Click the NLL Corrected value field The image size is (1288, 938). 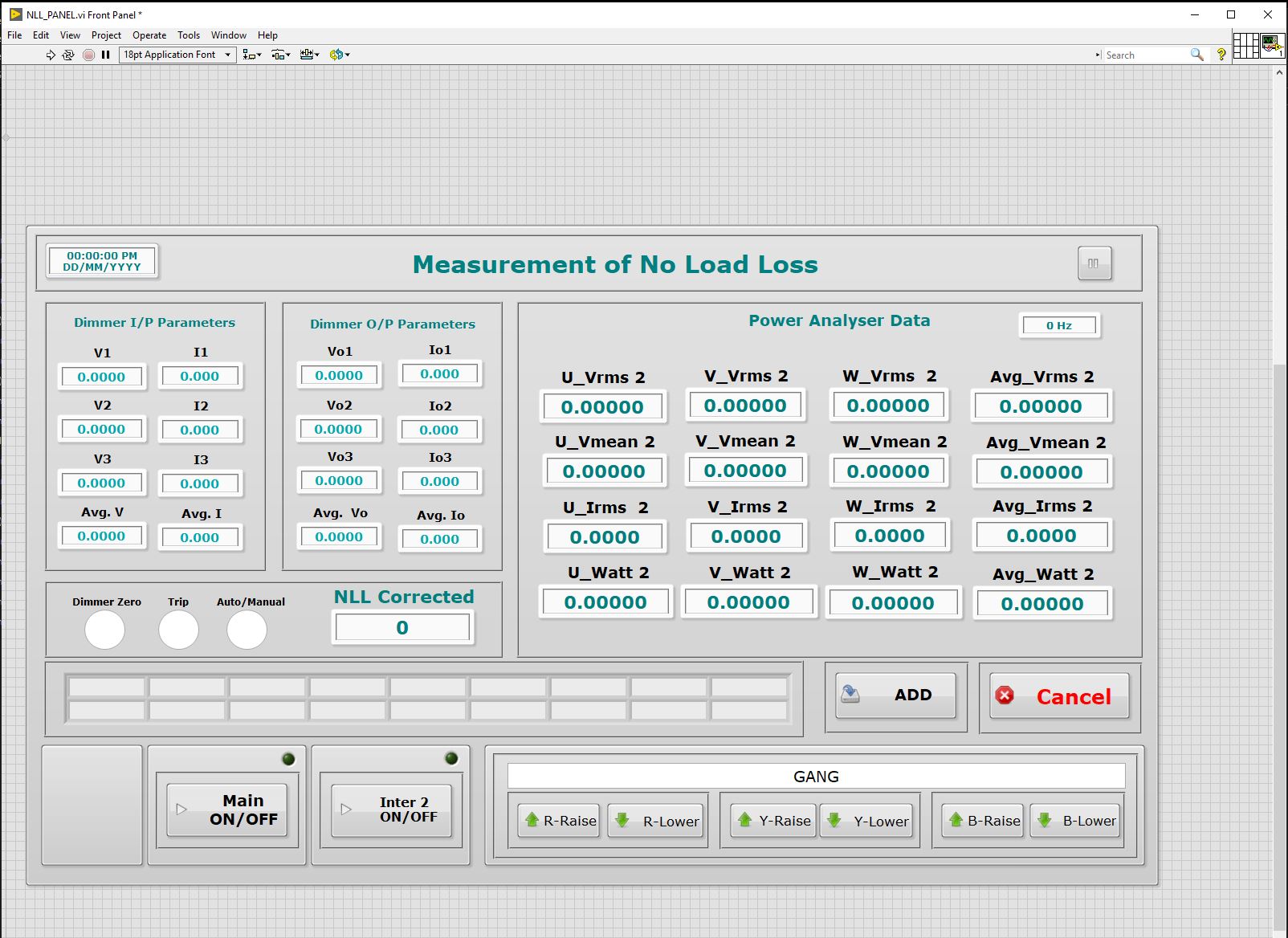[402, 627]
